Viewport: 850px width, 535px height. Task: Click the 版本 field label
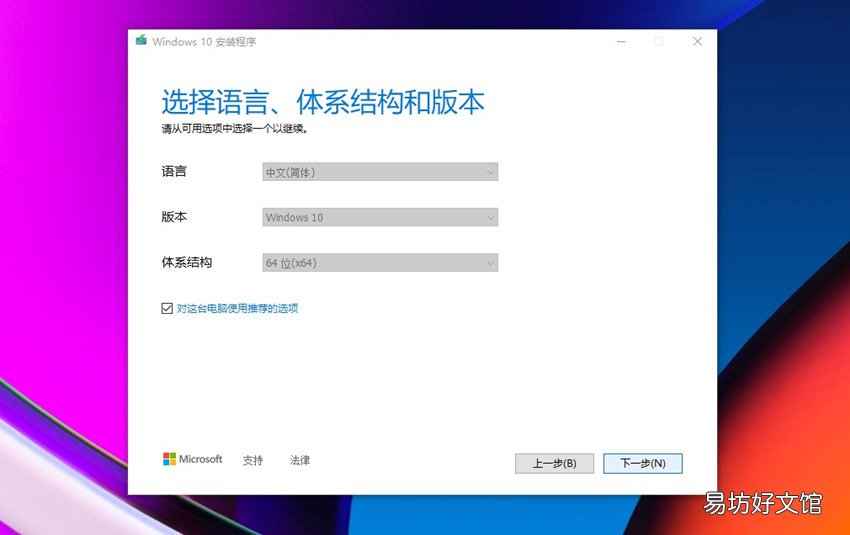click(174, 217)
